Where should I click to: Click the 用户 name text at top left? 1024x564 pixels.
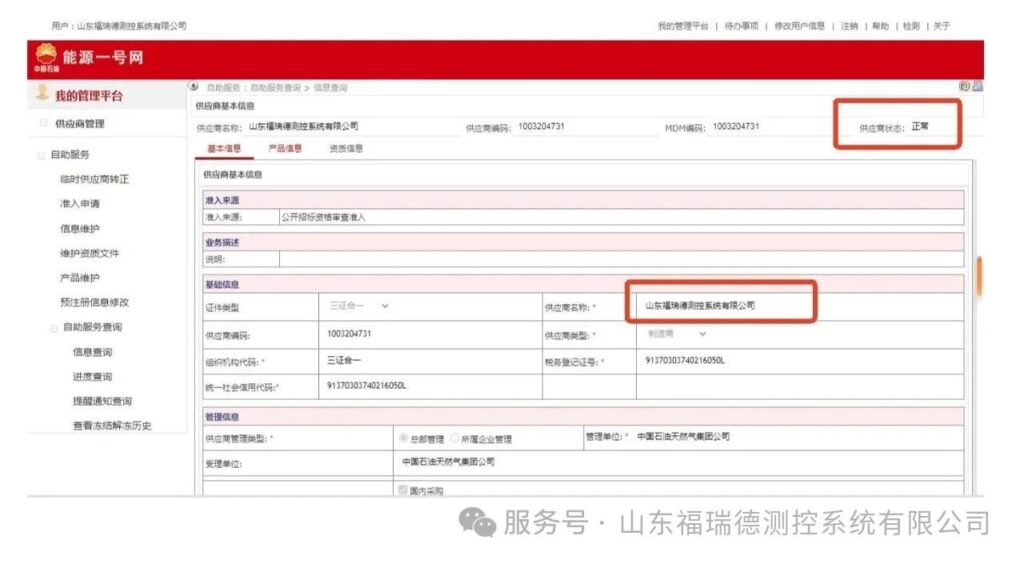point(119,26)
